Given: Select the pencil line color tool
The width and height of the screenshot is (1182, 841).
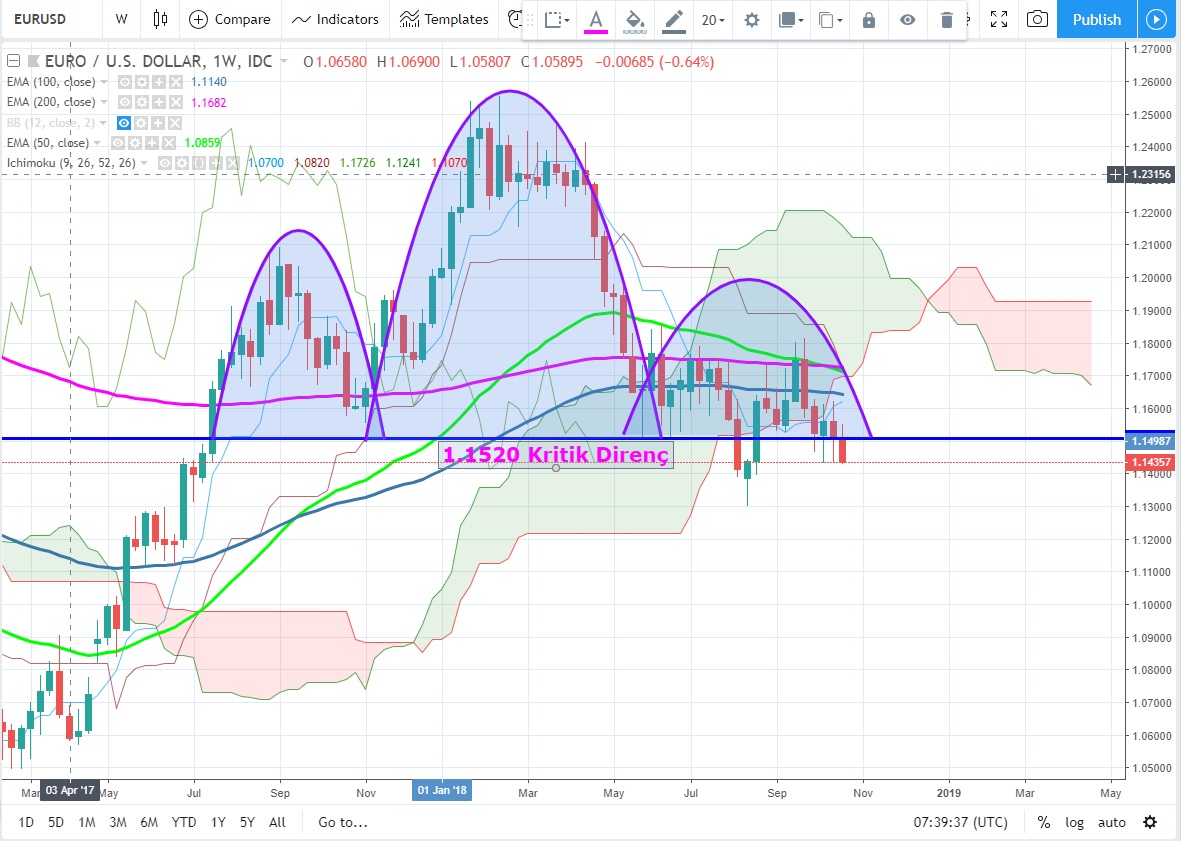Looking at the screenshot, I should 674,20.
